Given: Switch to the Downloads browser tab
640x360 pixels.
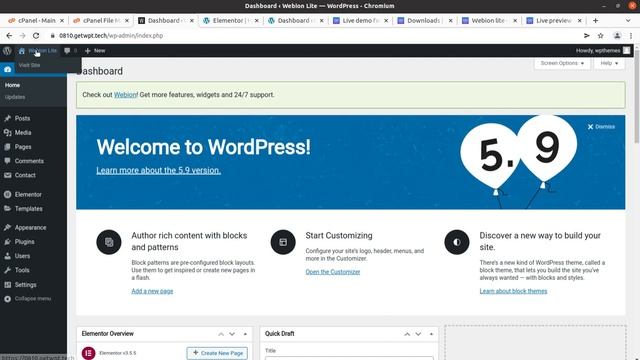Looking at the screenshot, I should click(425, 20).
